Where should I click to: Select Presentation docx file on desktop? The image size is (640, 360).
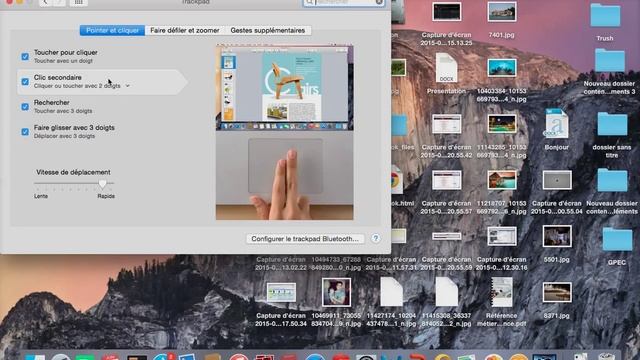[446, 68]
